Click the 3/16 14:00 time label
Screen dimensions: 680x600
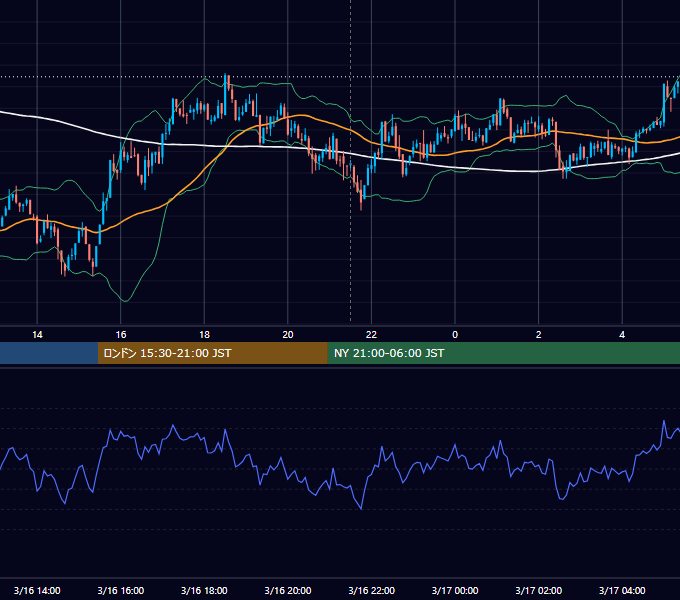point(37,590)
